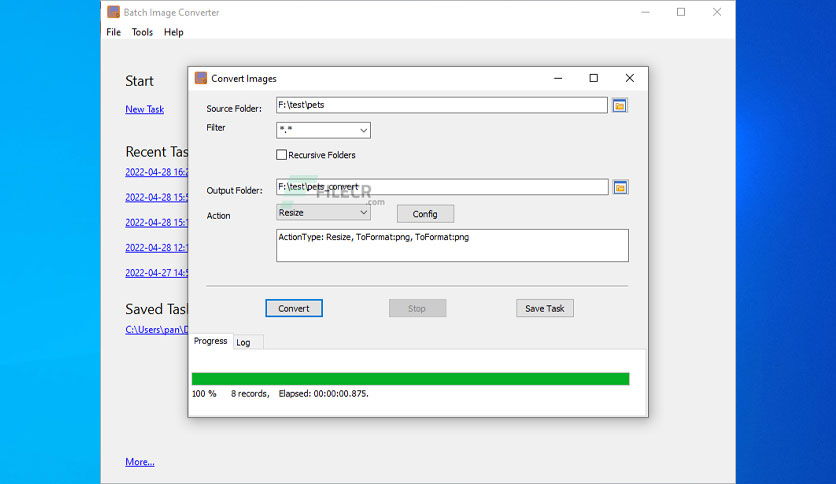Screen dimensions: 836x484
Task: Minimize the Convert Images dialog
Action: 558,78
